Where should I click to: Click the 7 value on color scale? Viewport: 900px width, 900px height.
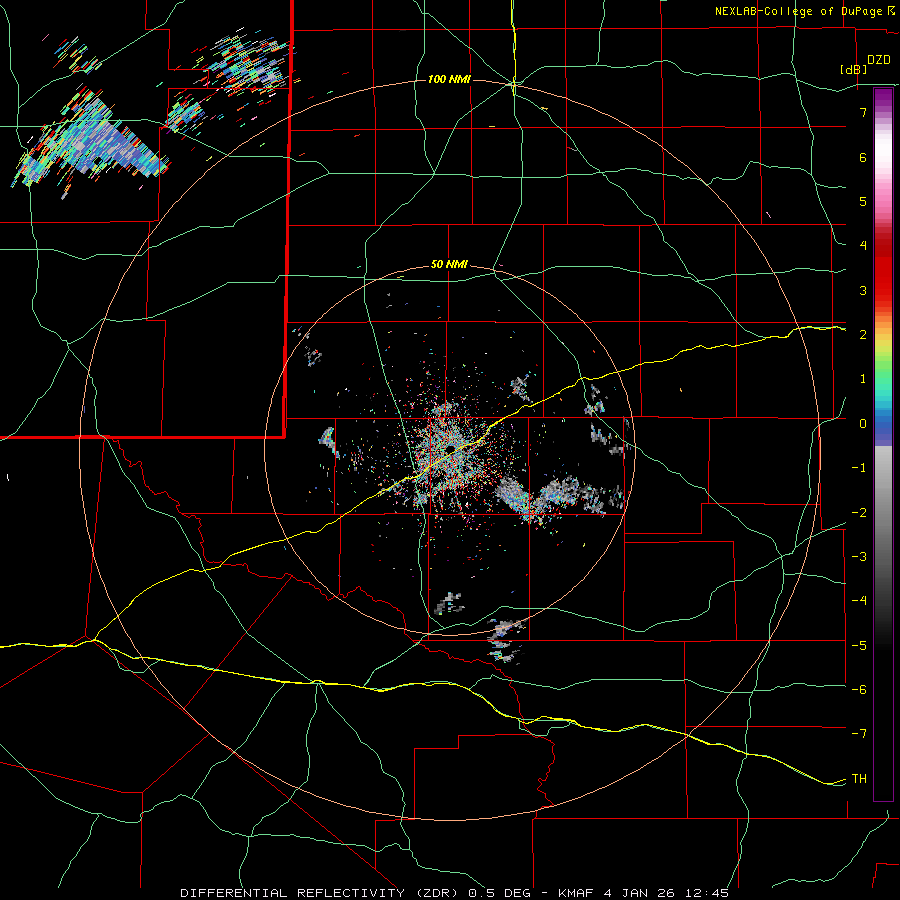tap(862, 112)
